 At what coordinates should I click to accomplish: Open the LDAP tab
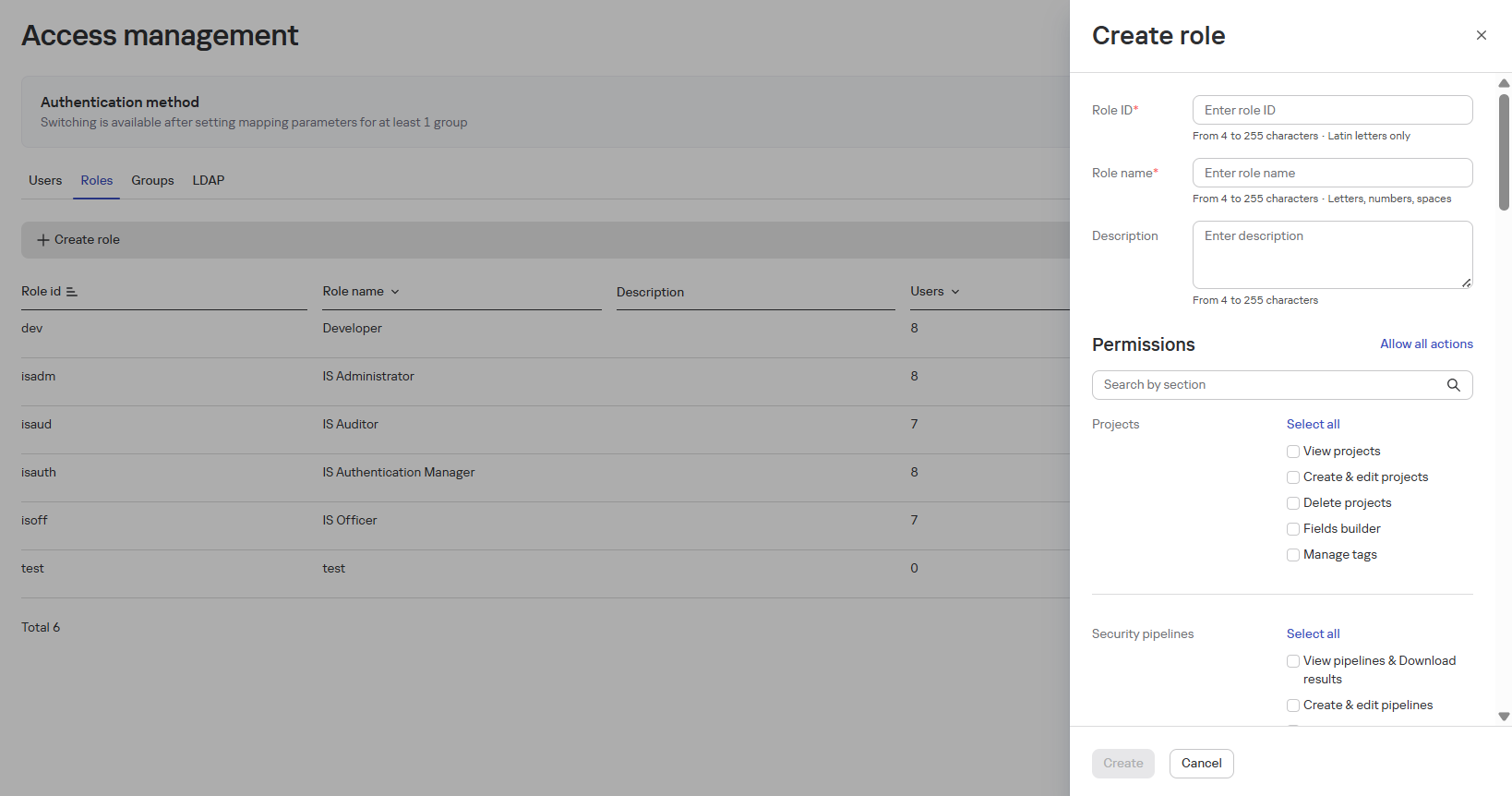pos(208,180)
